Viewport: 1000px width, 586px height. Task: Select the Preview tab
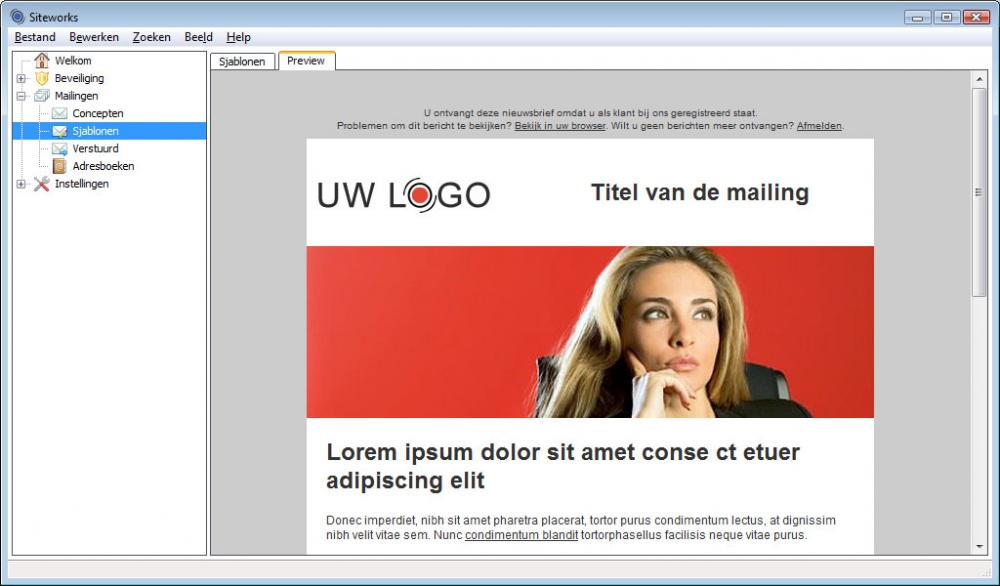click(306, 61)
